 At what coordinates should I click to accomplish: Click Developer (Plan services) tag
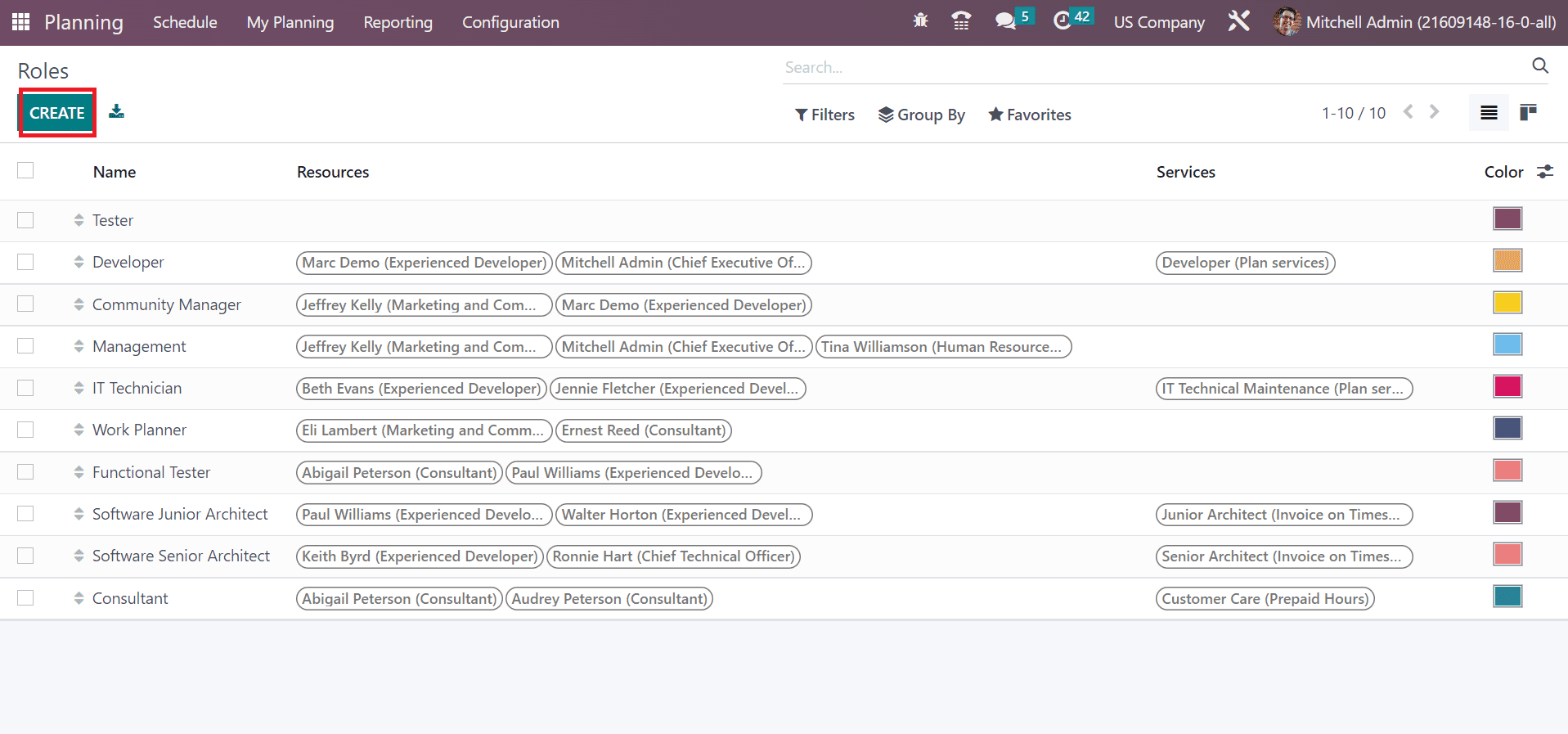click(x=1245, y=263)
